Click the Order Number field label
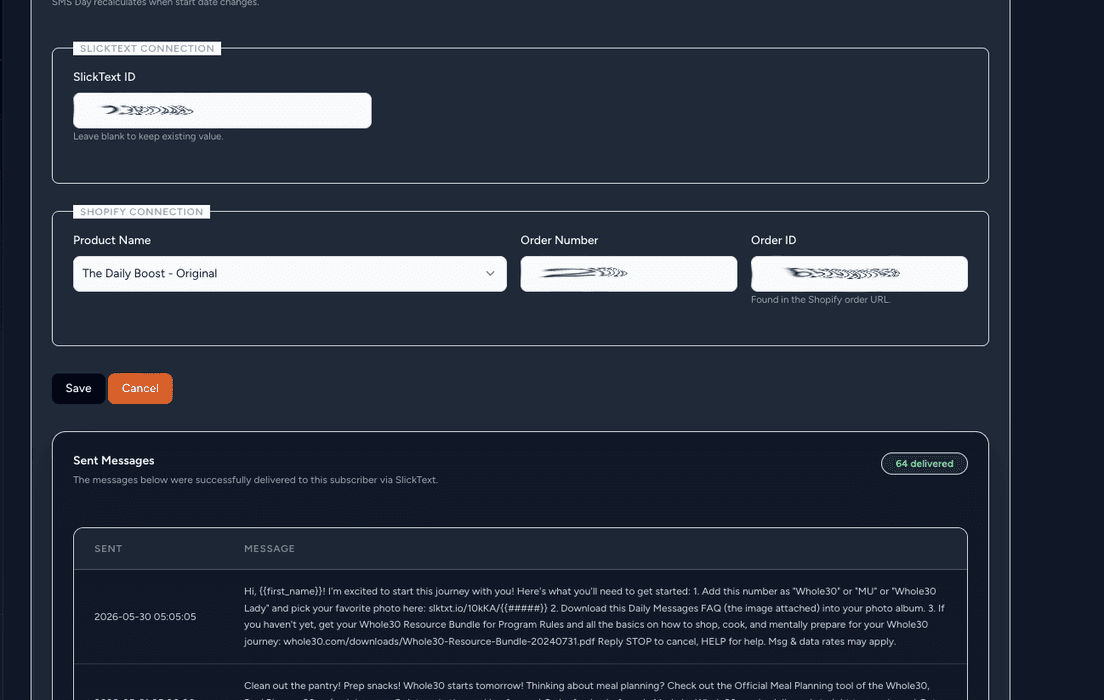 pos(559,240)
